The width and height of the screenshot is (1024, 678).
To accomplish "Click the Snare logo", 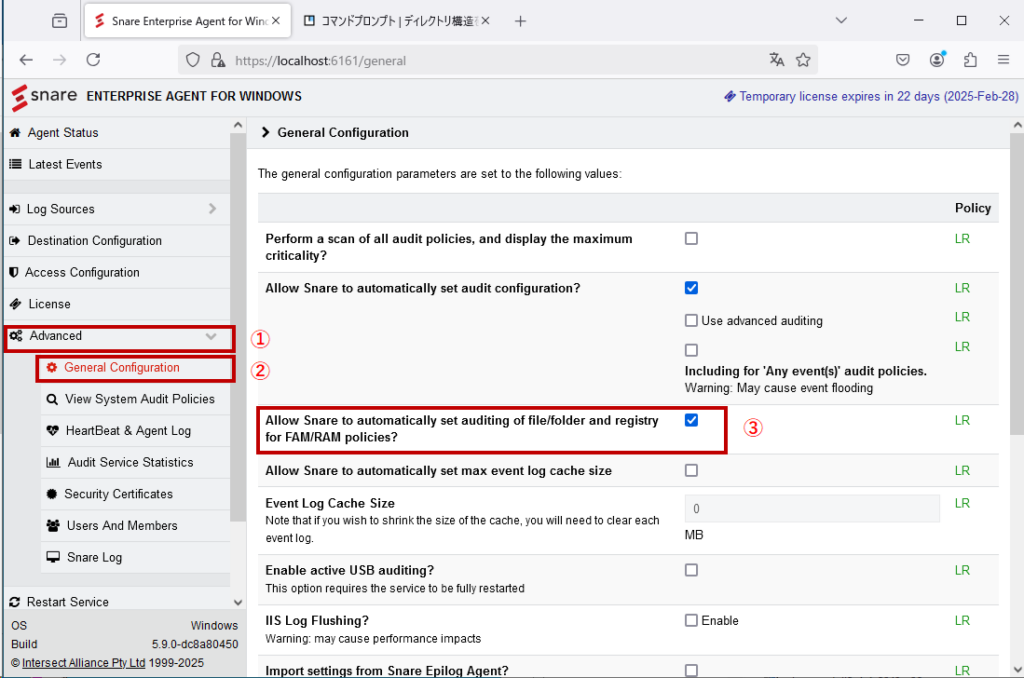I will [44, 97].
